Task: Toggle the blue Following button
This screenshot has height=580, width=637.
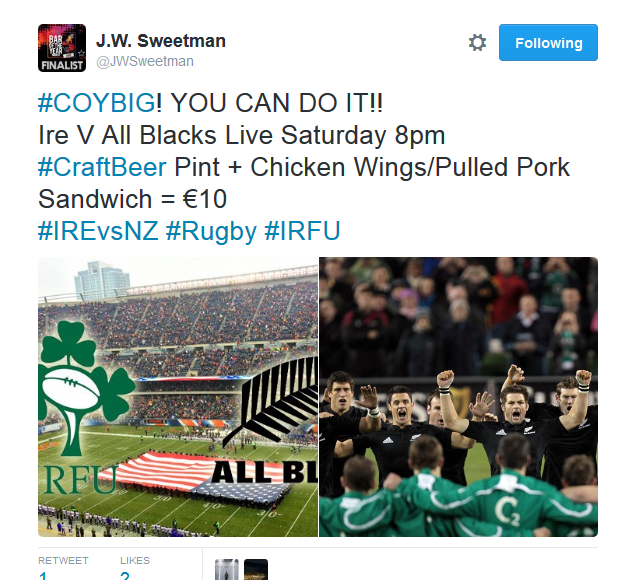Action: [x=548, y=43]
